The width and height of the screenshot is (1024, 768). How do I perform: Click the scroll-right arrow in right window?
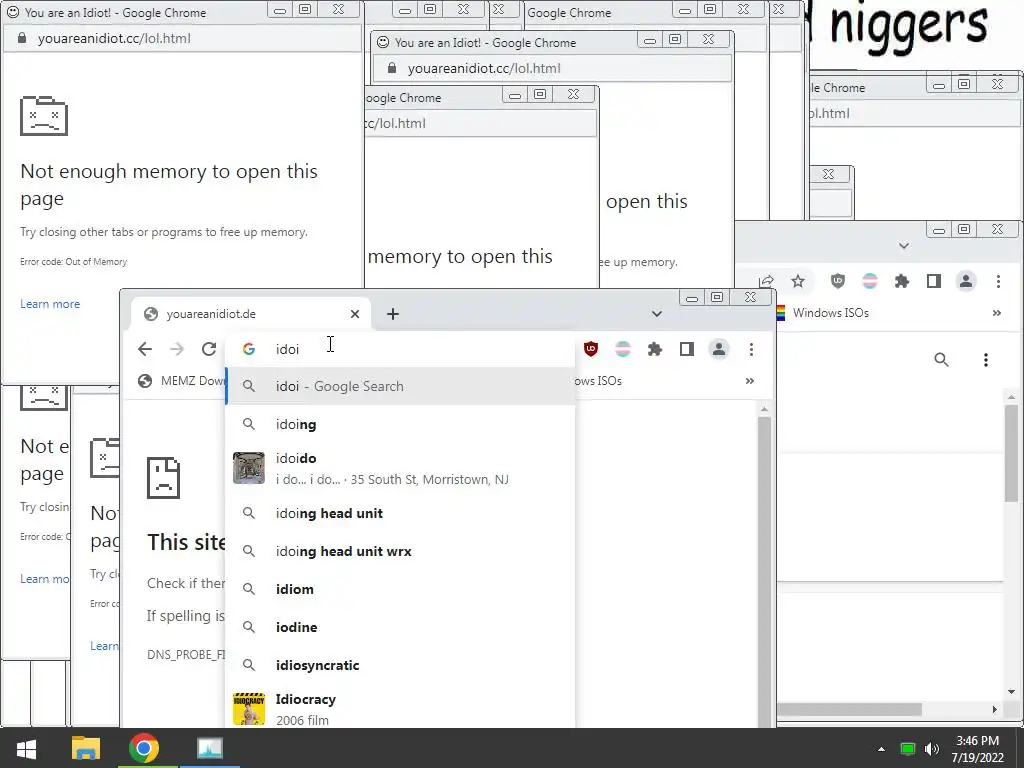point(995,709)
